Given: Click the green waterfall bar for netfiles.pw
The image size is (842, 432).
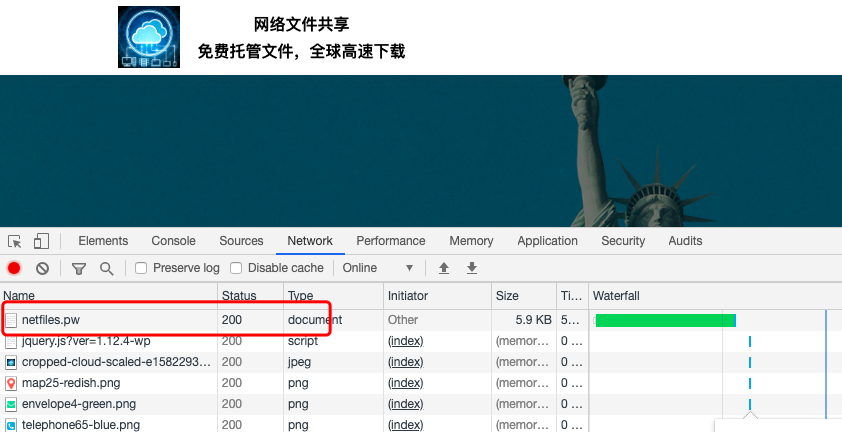Looking at the screenshot, I should tap(665, 320).
